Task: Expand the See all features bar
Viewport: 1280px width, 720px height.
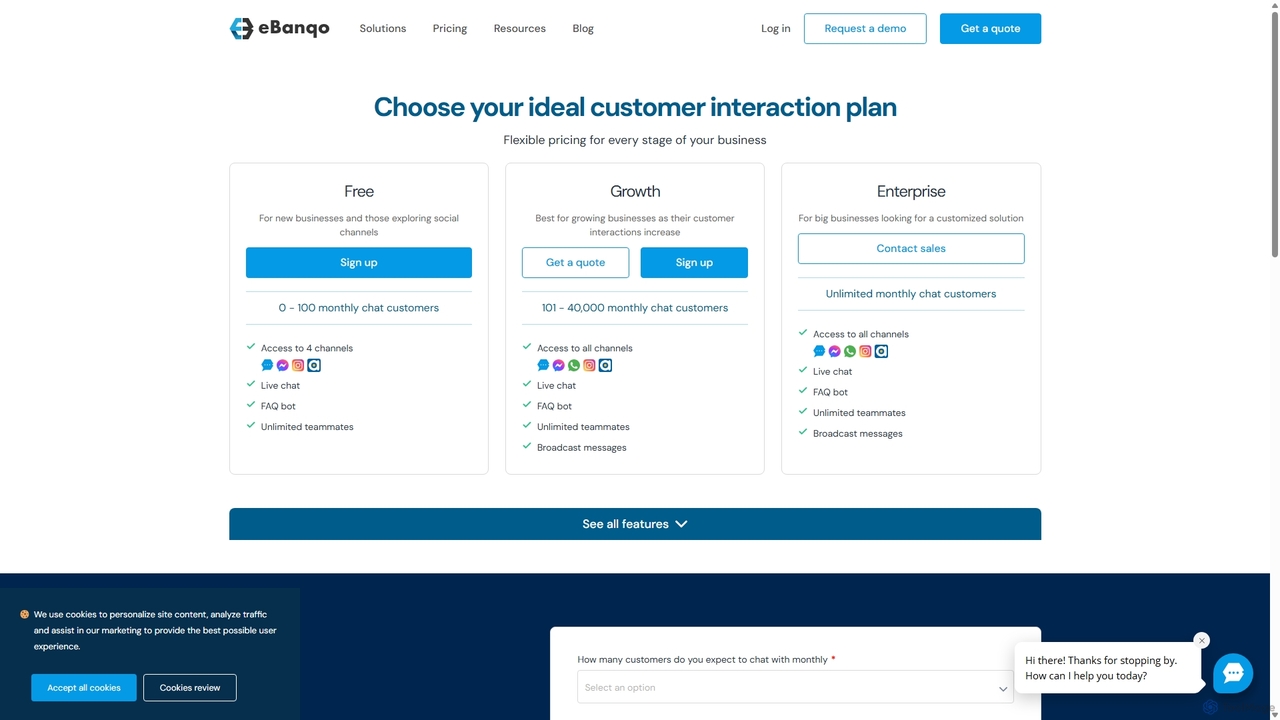Action: (635, 524)
